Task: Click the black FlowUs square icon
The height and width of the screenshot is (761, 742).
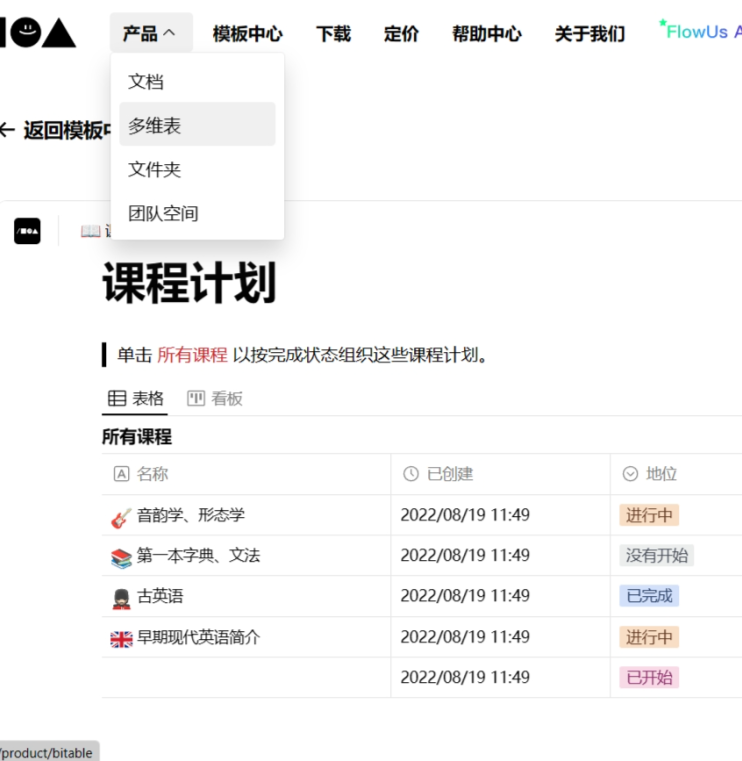Action: click(x=27, y=231)
